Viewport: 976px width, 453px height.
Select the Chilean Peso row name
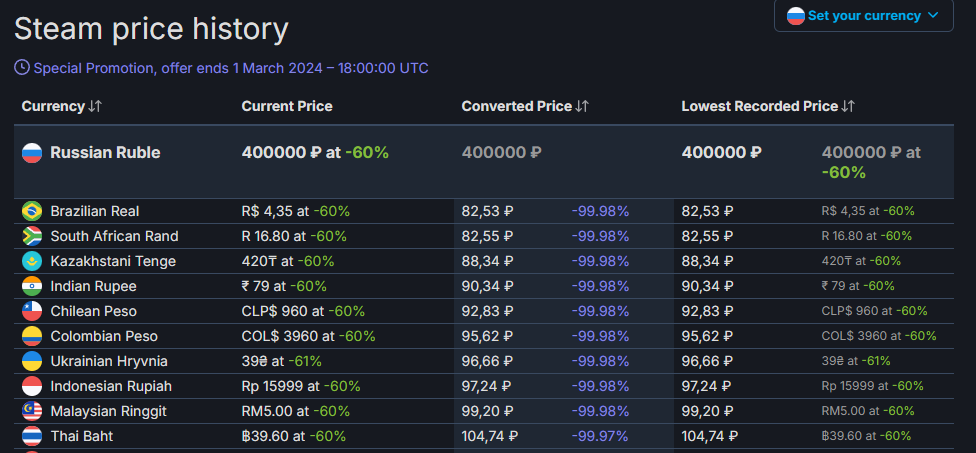pyautogui.click(x=93, y=311)
